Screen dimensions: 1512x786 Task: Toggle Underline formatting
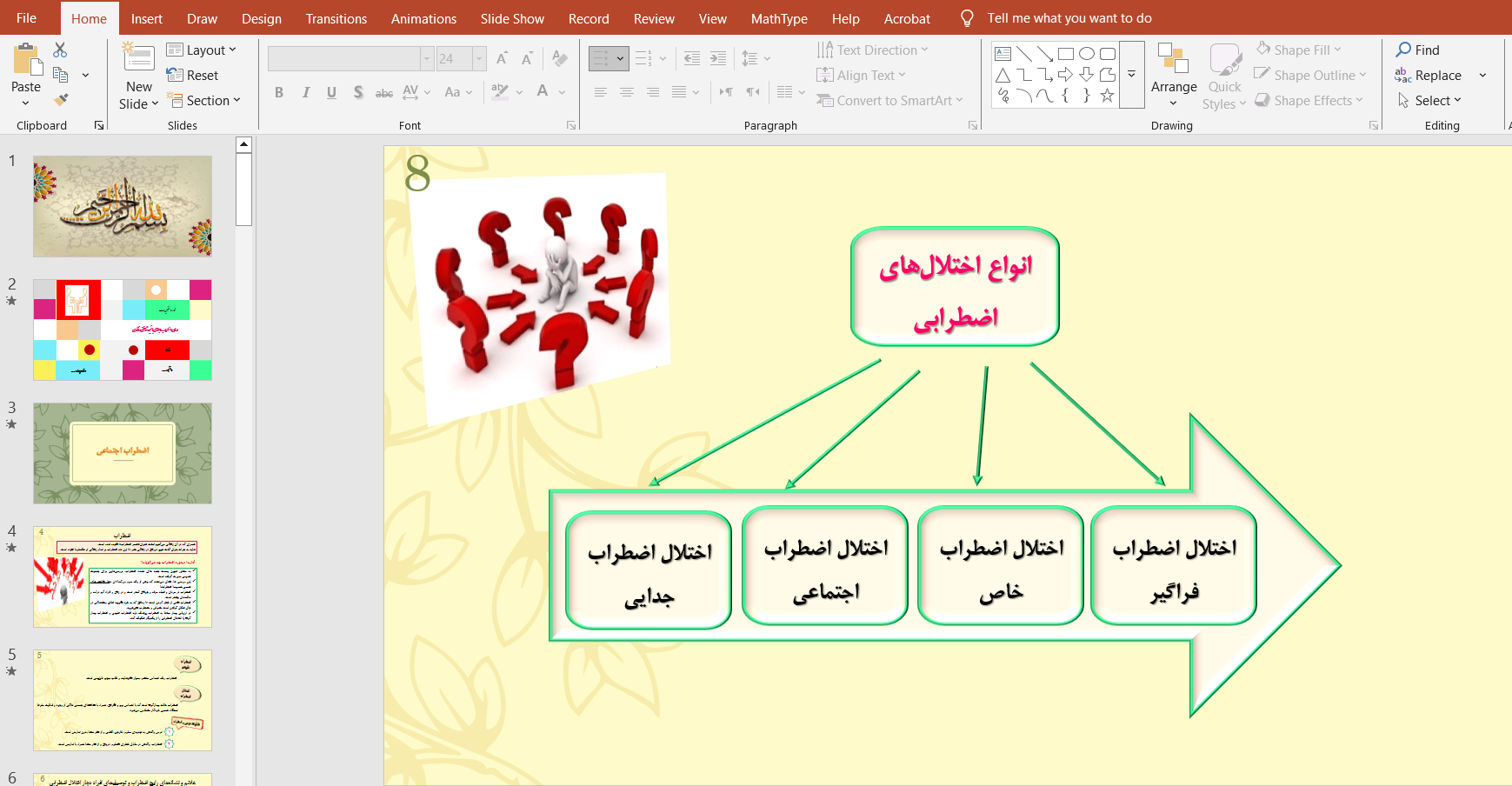tap(331, 92)
